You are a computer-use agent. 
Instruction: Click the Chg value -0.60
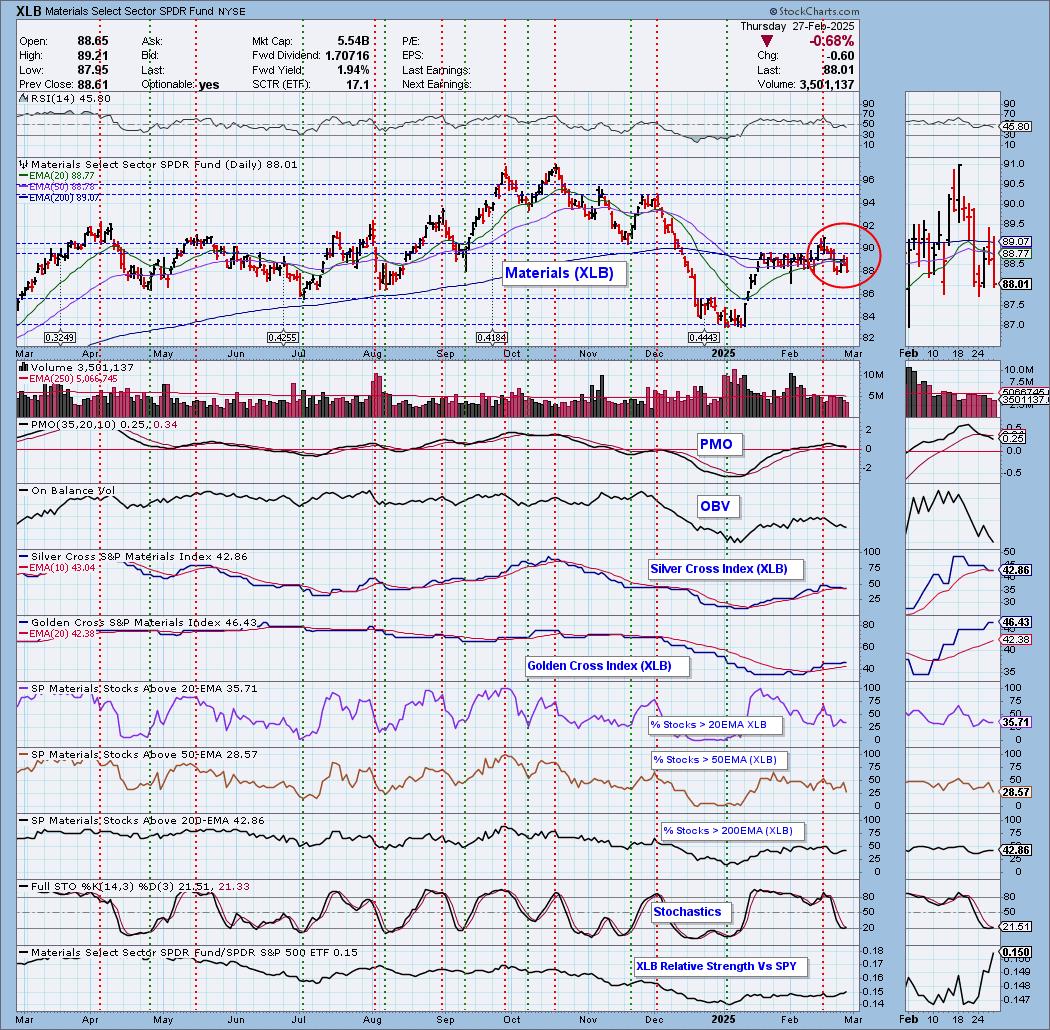click(841, 56)
